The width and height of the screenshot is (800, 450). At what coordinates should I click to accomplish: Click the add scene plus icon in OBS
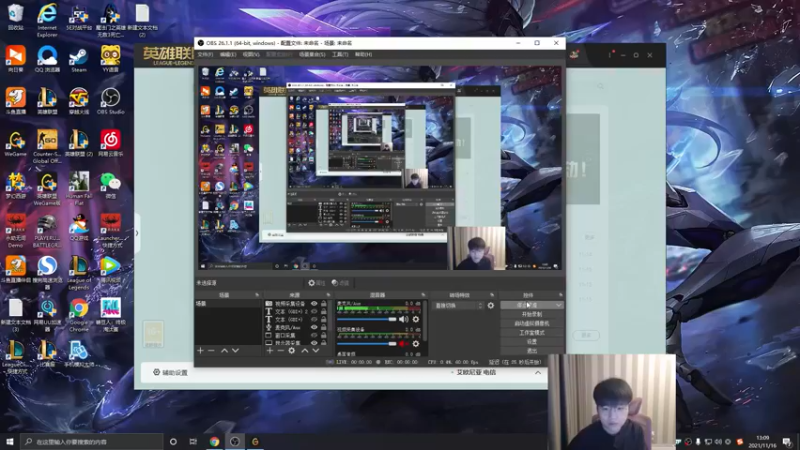coord(201,351)
